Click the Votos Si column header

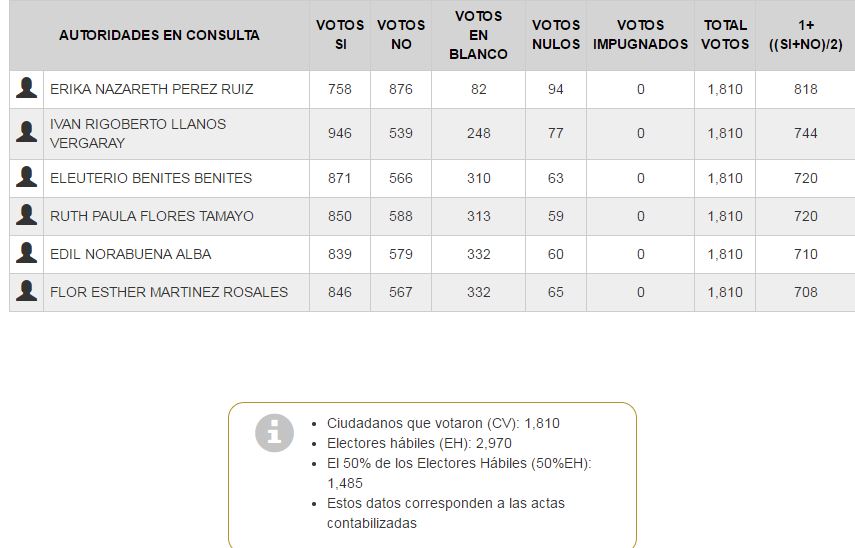[x=340, y=35]
